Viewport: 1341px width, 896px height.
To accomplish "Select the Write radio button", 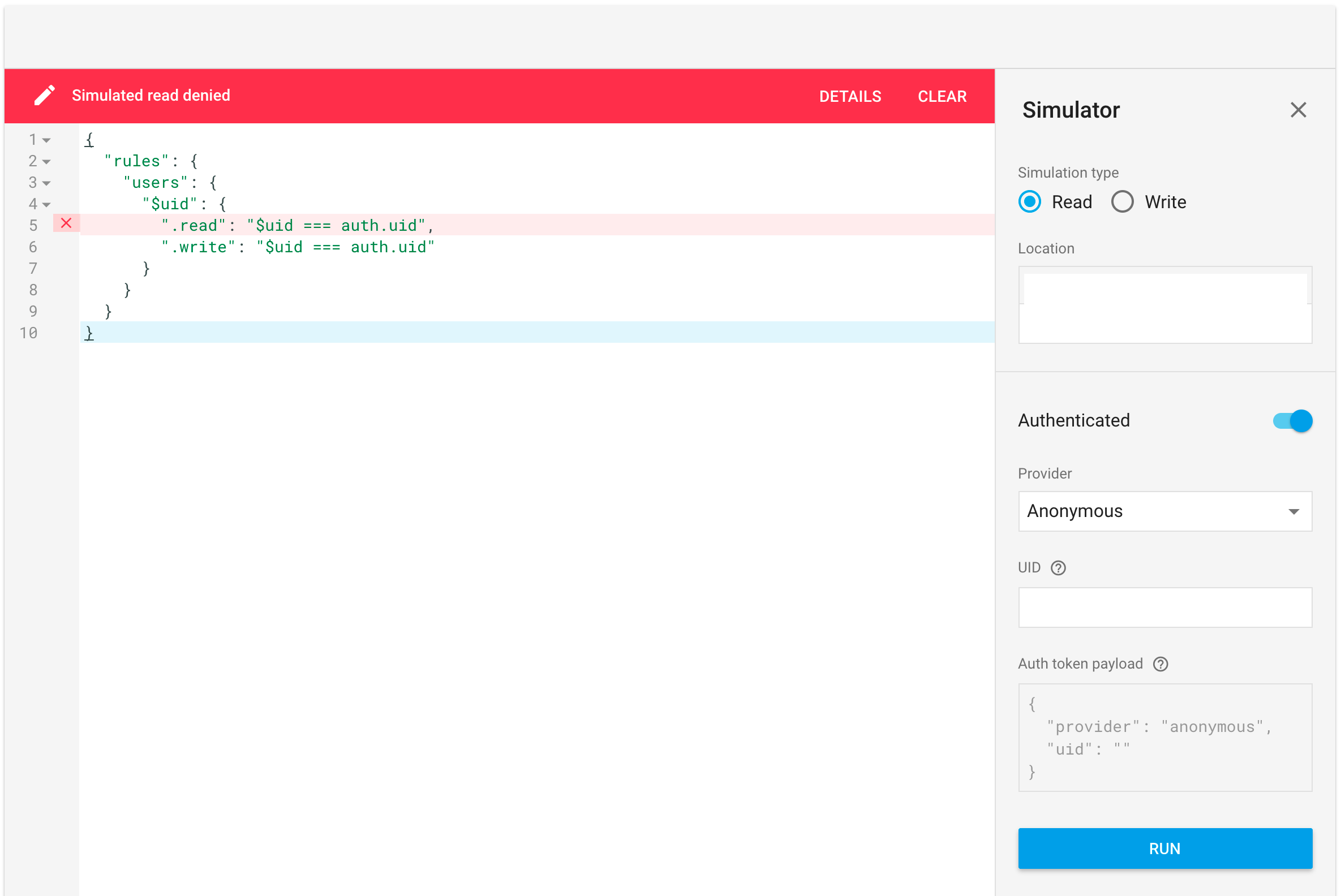I will 1121,202.
